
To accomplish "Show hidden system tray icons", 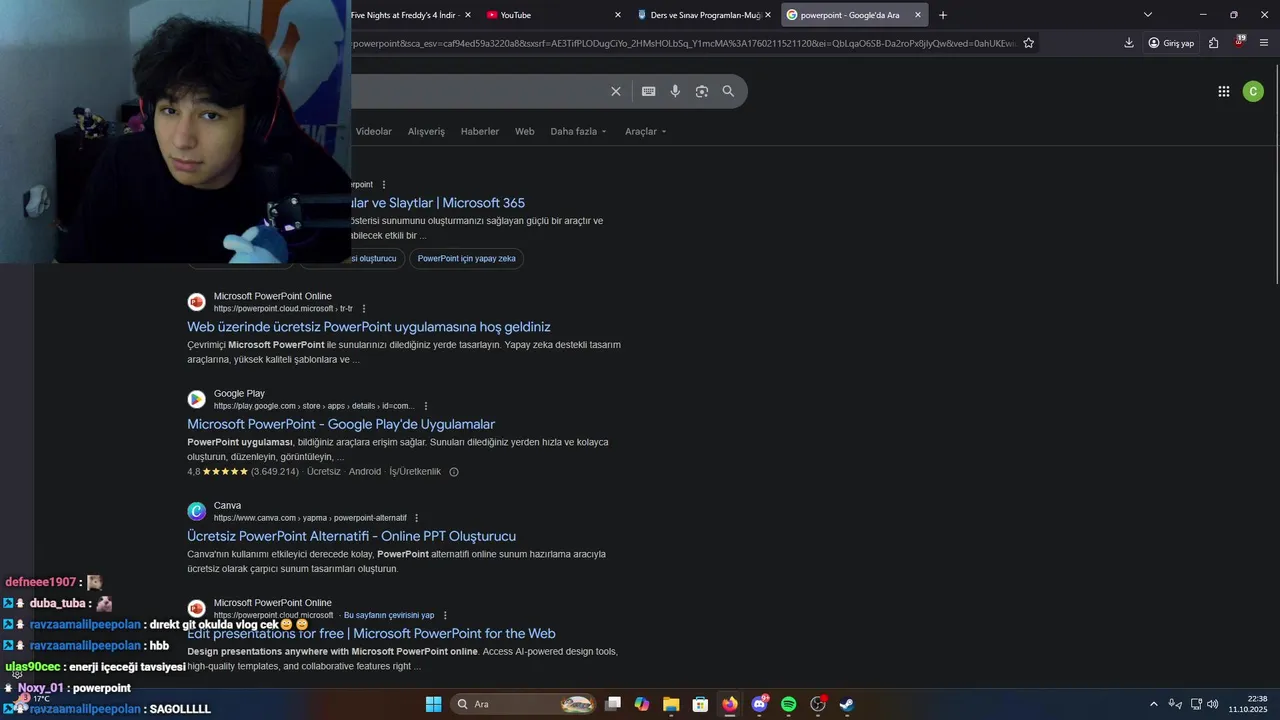I will [1153, 704].
